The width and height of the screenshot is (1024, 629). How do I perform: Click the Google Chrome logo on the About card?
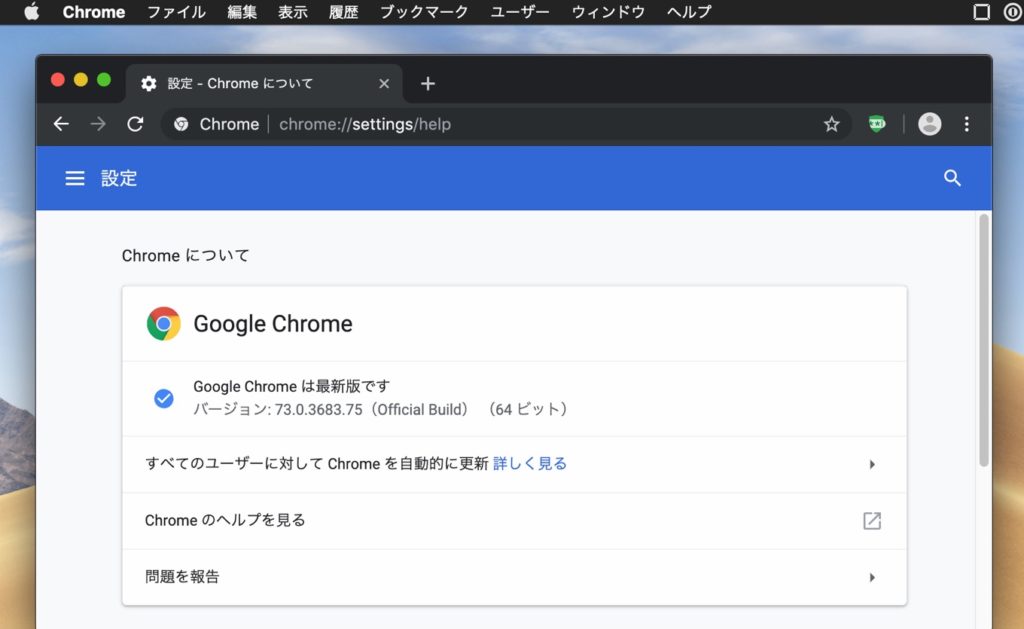162,323
